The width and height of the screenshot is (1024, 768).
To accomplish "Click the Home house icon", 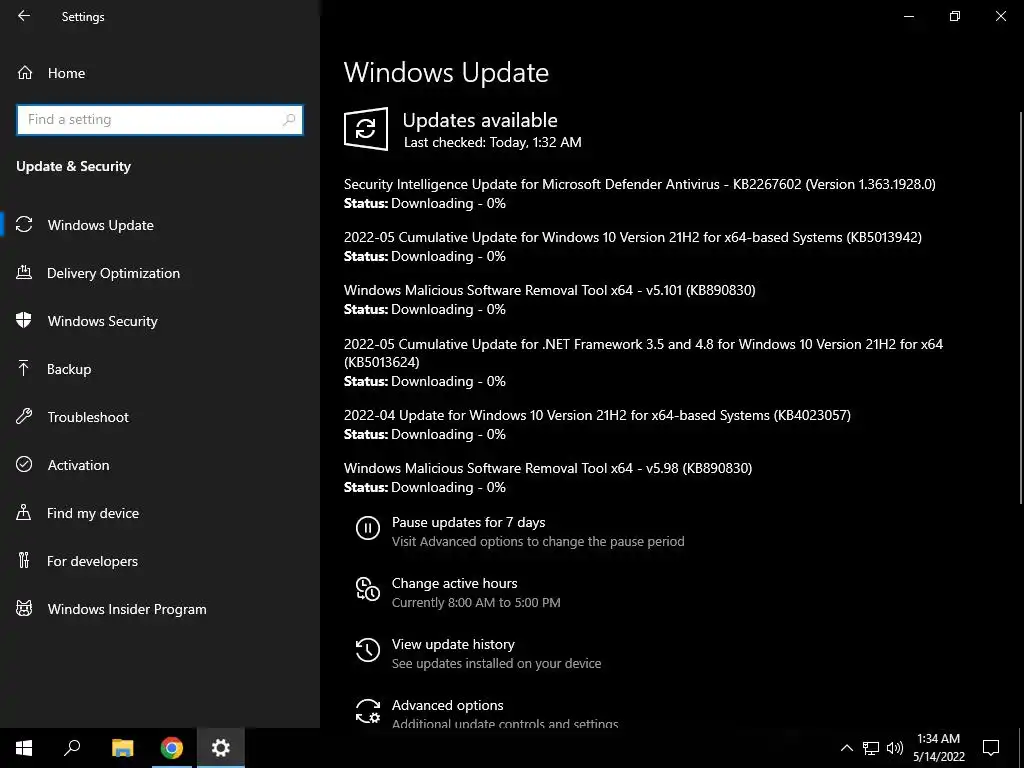I will coord(25,72).
